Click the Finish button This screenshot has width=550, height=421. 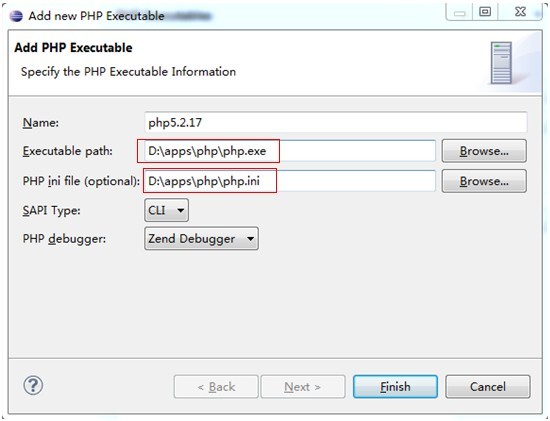point(395,387)
